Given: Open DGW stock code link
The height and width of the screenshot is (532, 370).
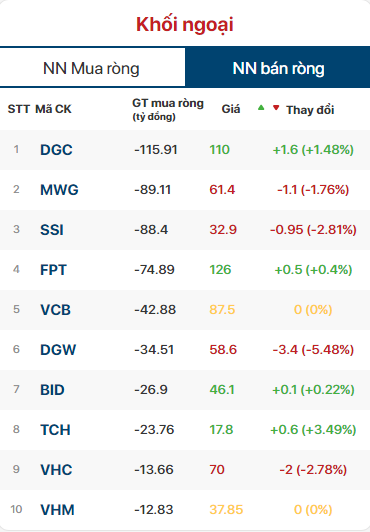Looking at the screenshot, I should [58, 350].
